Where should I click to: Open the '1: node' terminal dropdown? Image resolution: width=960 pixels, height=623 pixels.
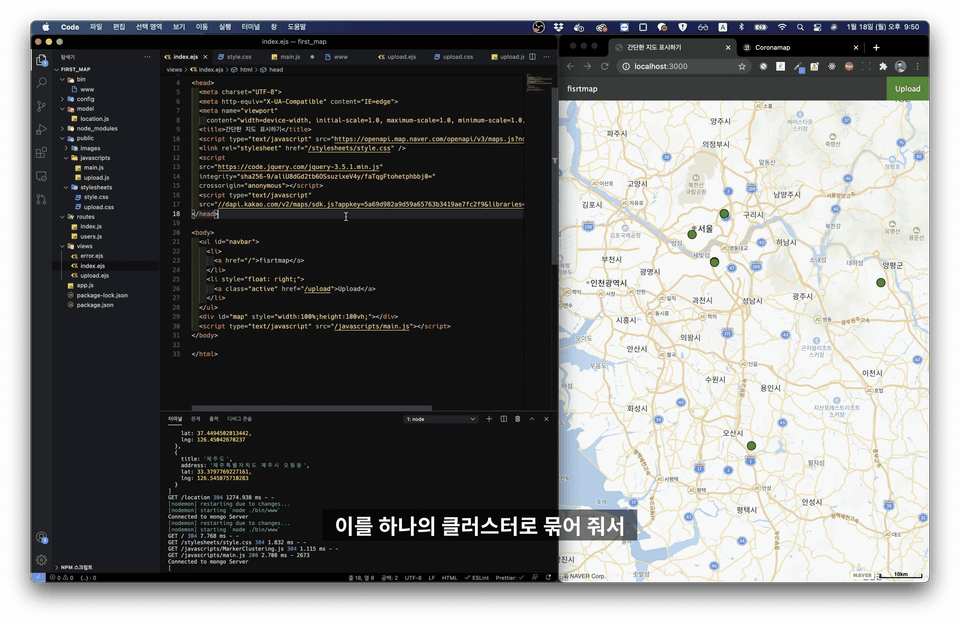click(x=440, y=419)
